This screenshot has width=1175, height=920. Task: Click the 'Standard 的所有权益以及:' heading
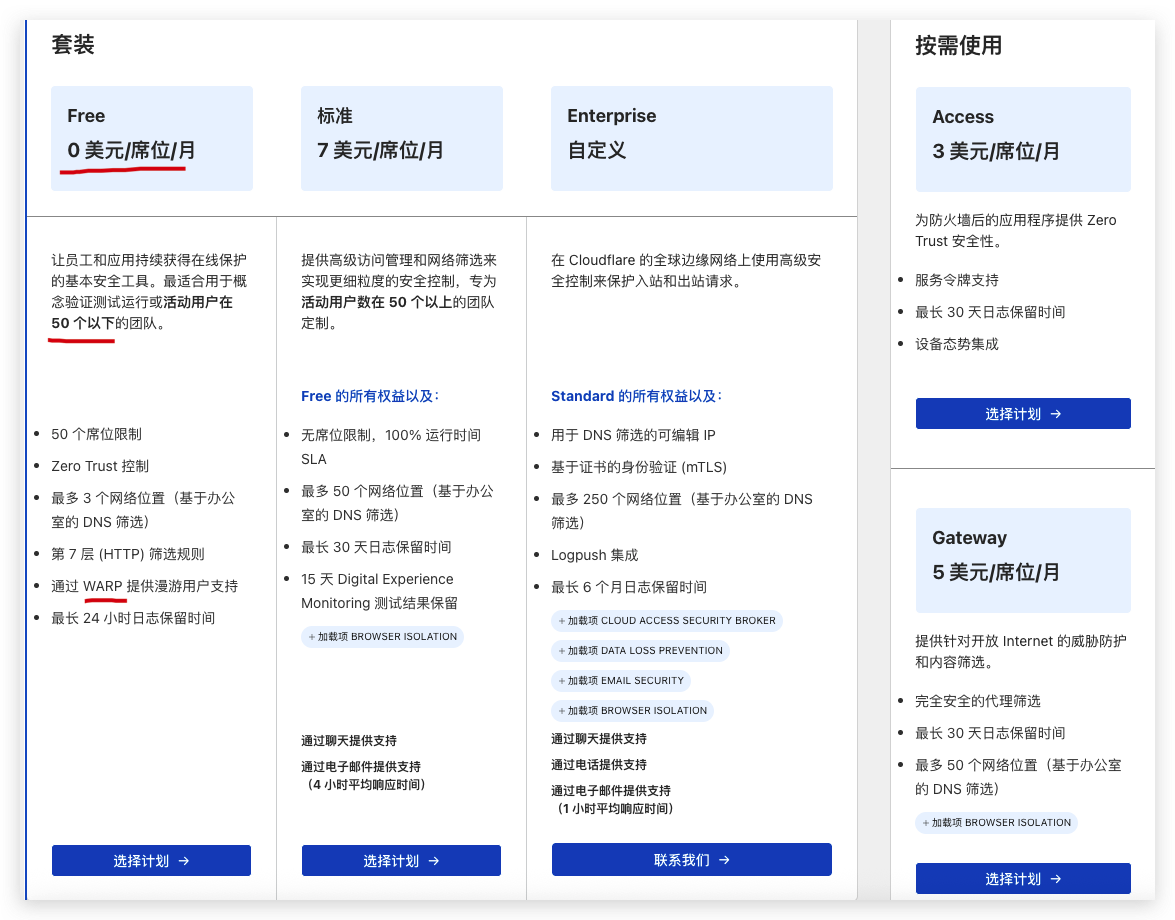[636, 396]
